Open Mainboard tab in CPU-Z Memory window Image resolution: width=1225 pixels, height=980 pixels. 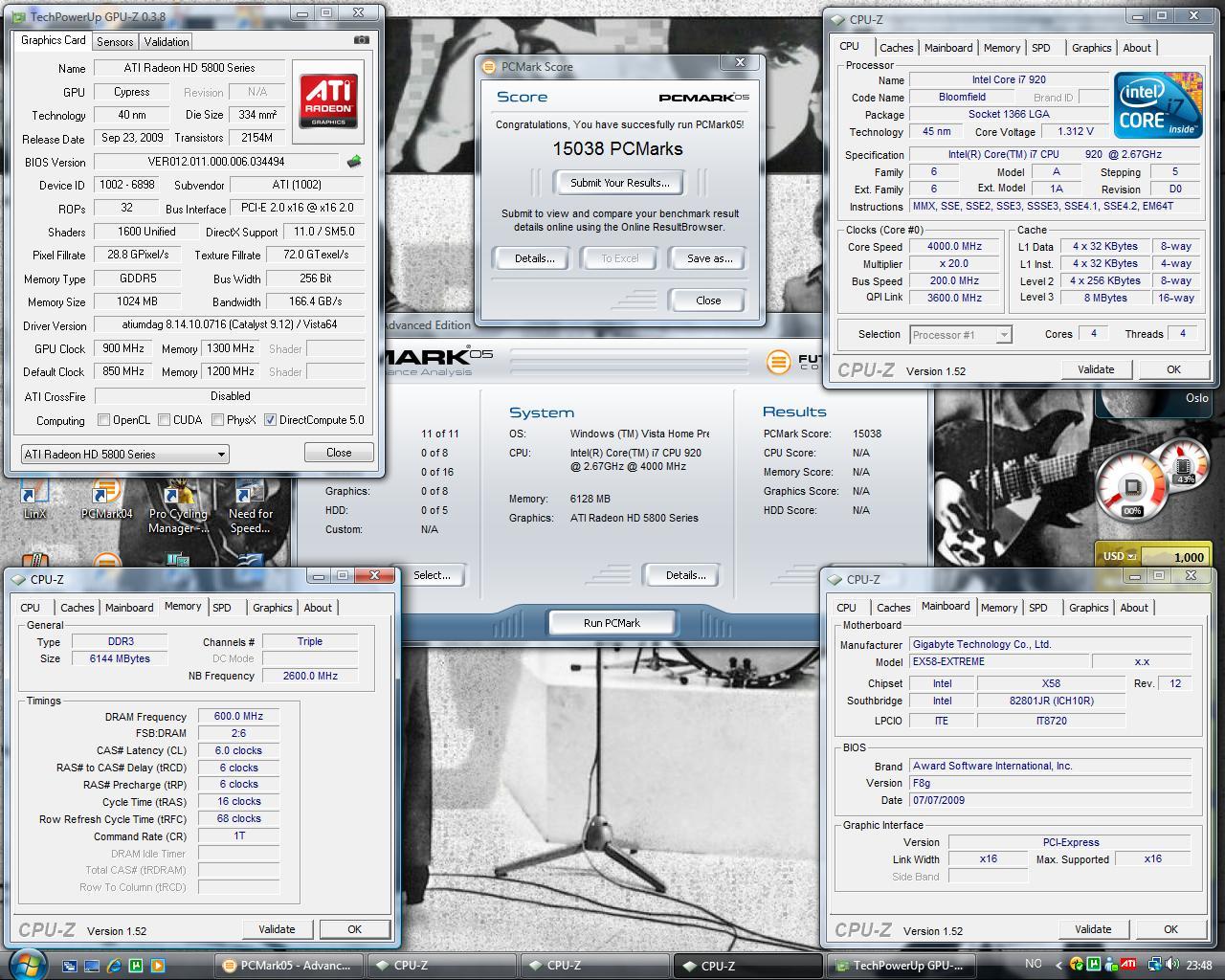click(129, 608)
